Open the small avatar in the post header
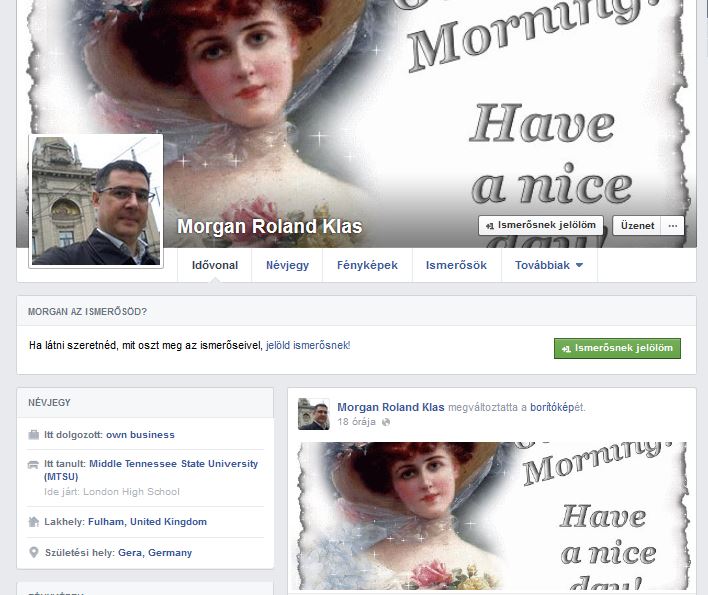This screenshot has height=595, width=708. point(314,414)
